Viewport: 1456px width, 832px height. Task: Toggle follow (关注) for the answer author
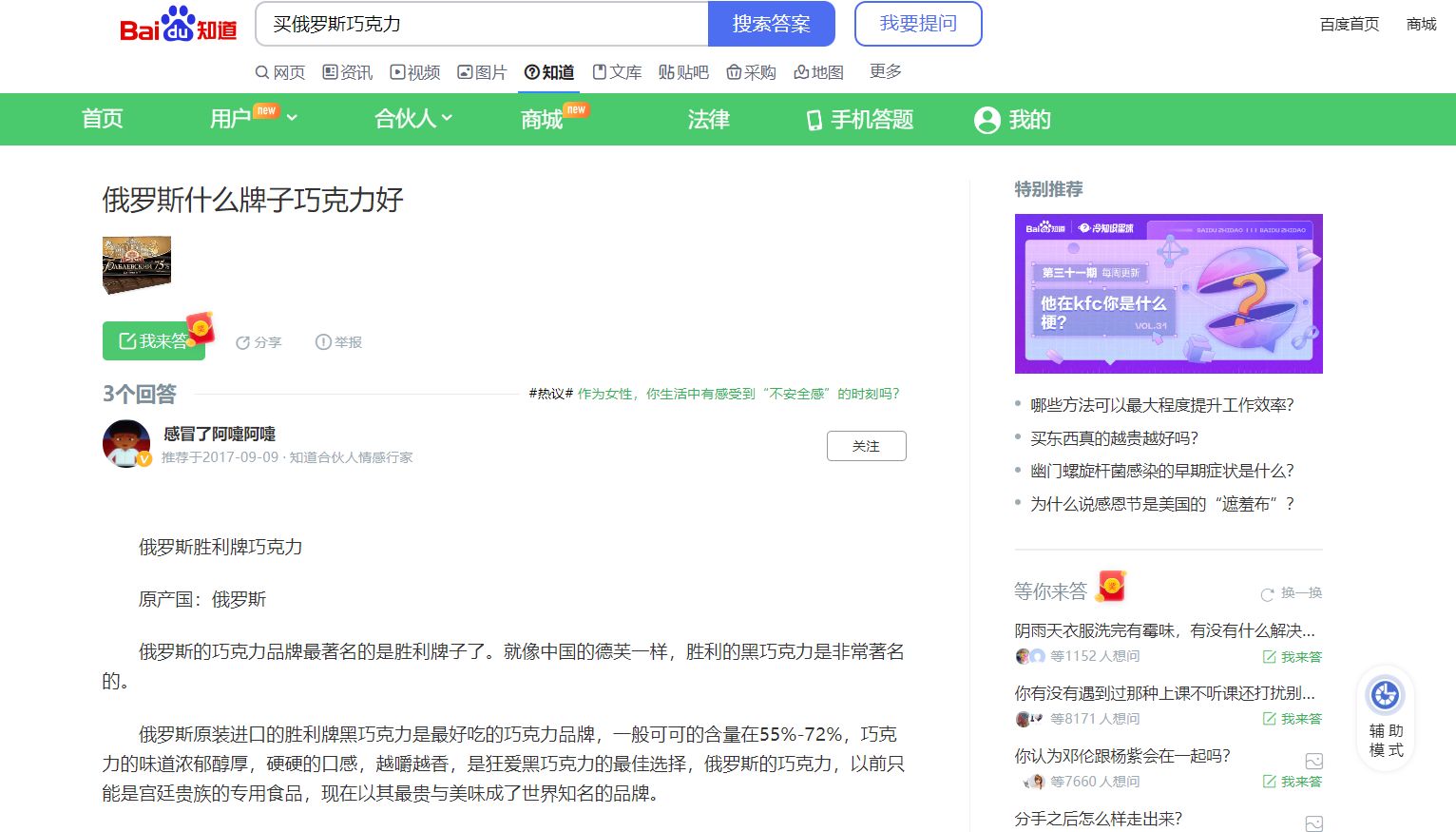[x=866, y=446]
